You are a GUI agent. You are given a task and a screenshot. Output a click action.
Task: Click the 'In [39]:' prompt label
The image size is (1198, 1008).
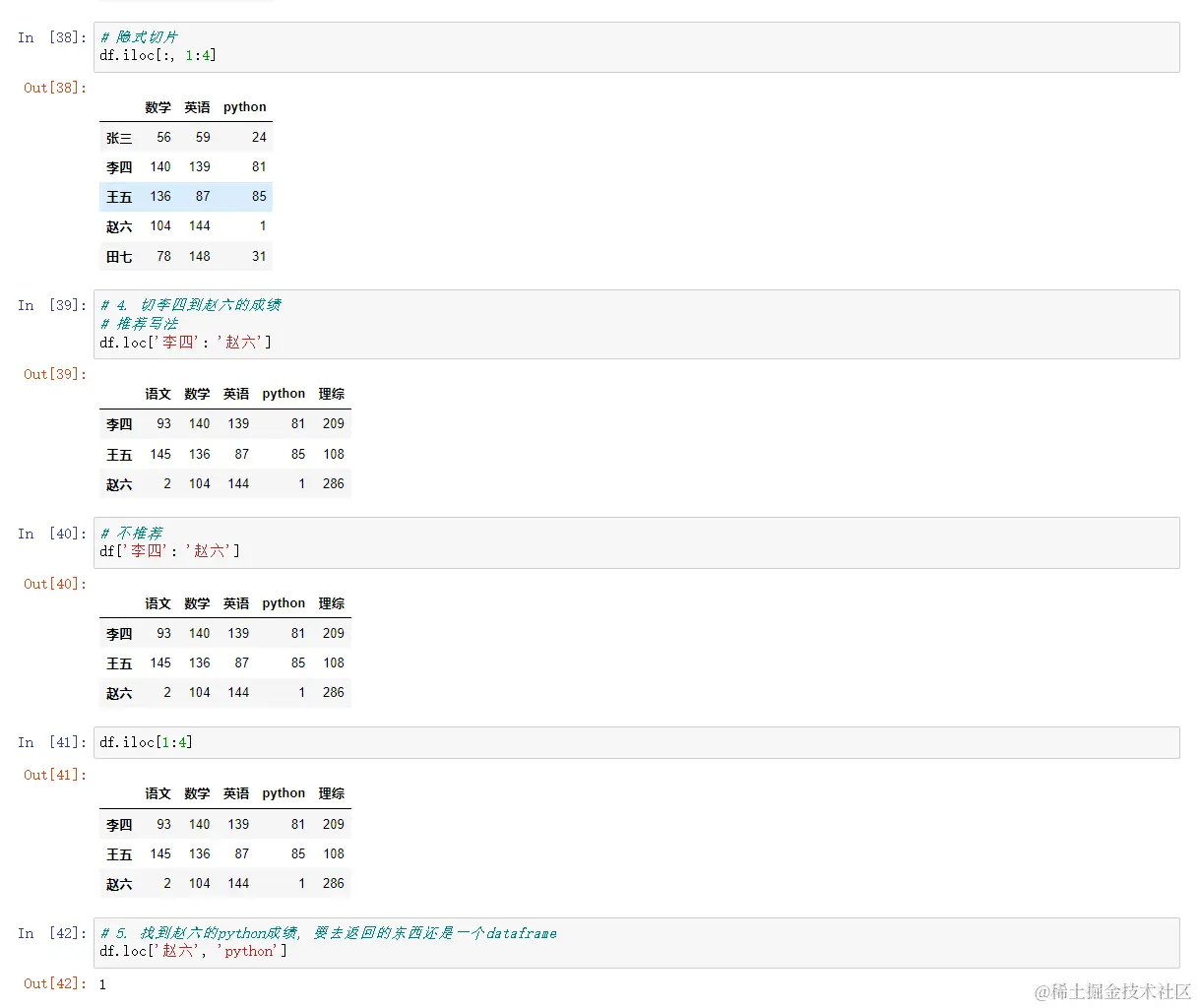click(52, 305)
